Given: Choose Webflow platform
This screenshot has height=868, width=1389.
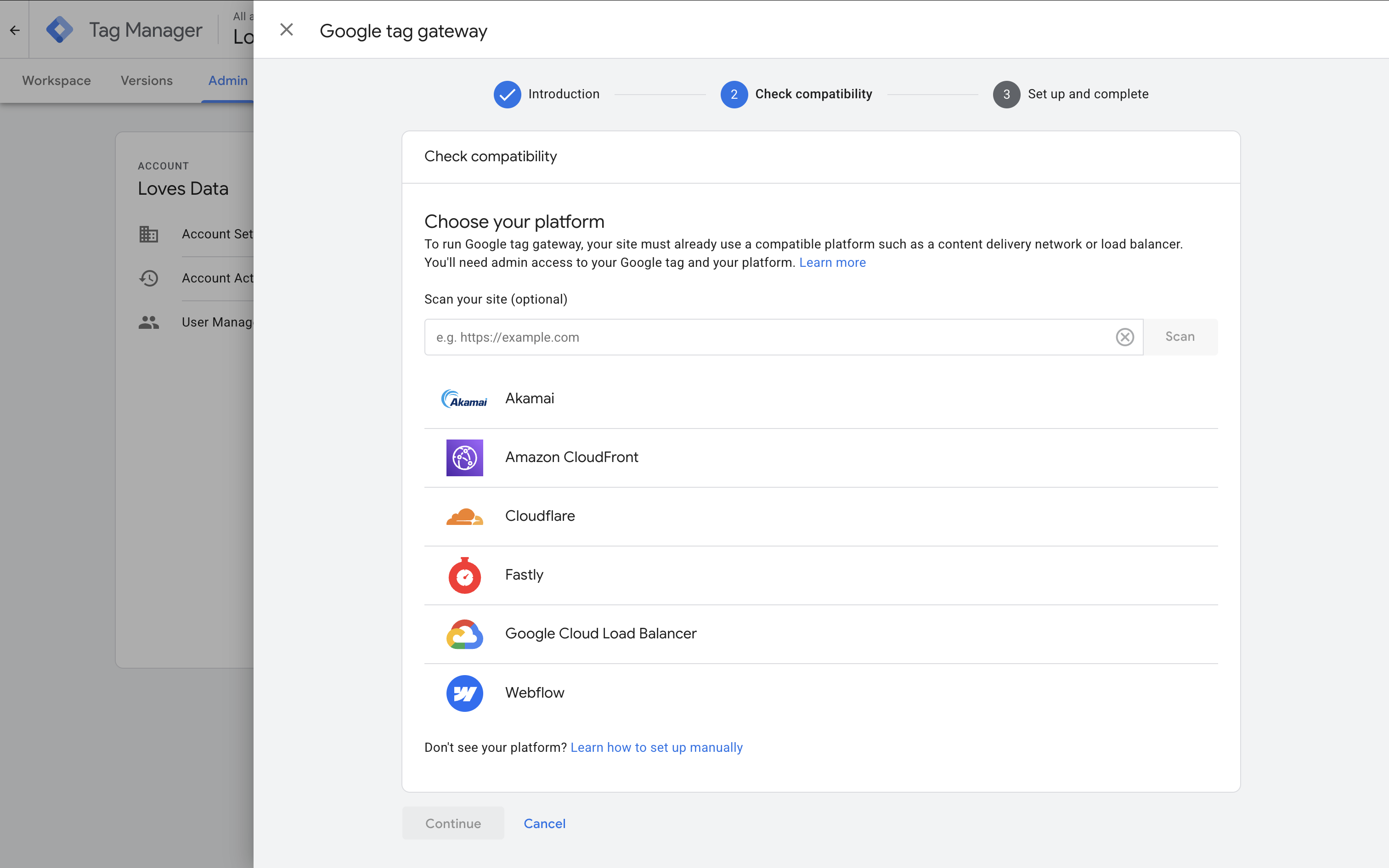Looking at the screenshot, I should 821,693.
